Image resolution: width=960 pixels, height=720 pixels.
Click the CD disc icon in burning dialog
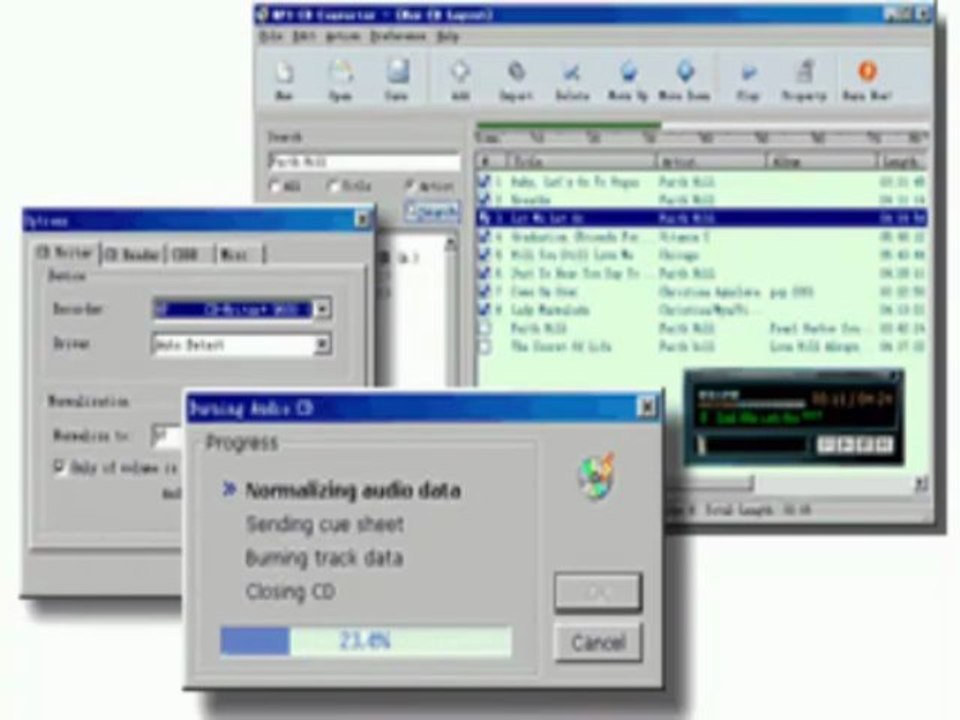(596, 476)
